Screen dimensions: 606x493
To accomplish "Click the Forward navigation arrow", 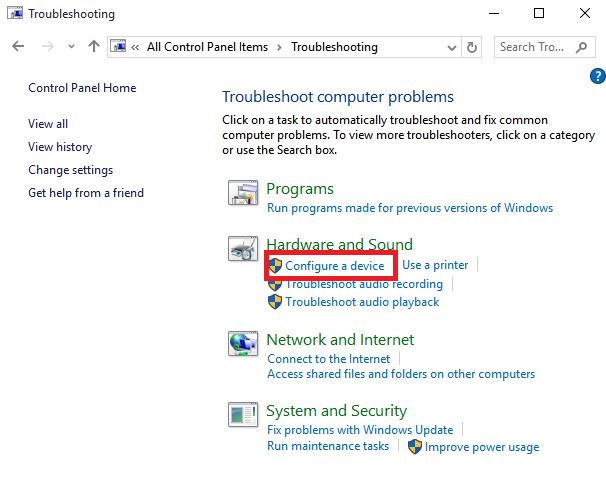I will tap(48, 47).
